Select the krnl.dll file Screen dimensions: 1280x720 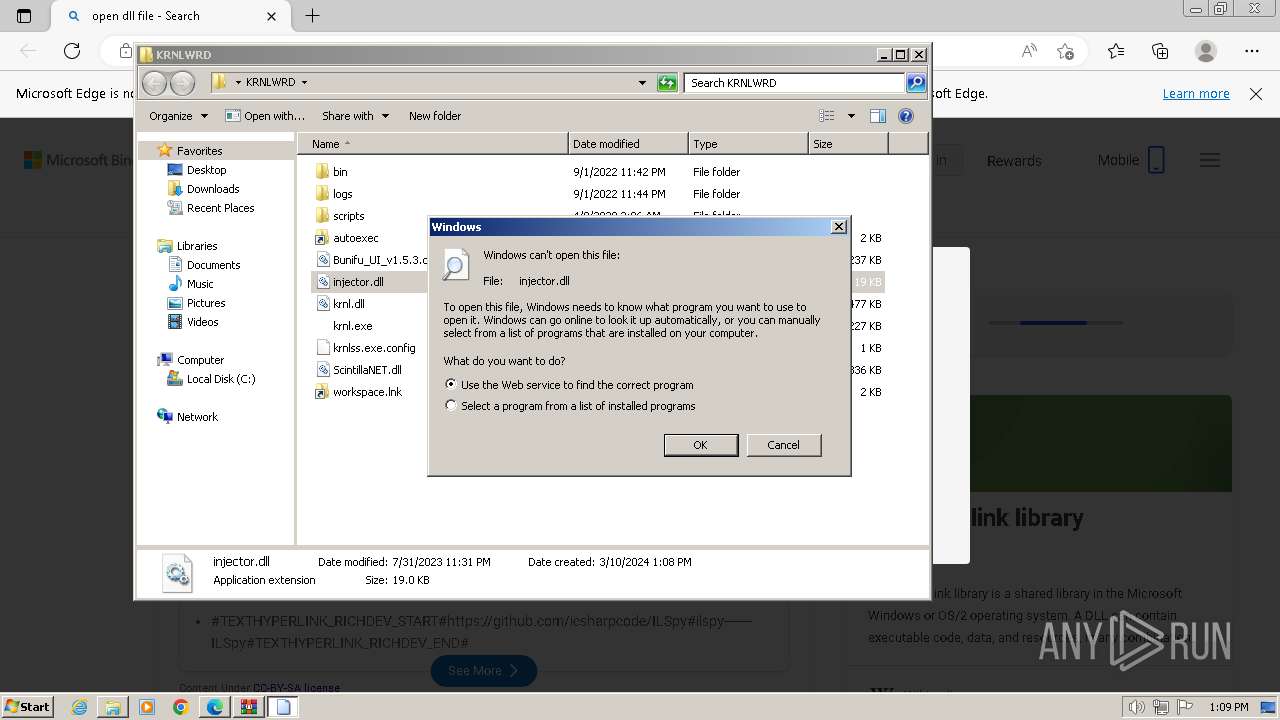pos(348,304)
